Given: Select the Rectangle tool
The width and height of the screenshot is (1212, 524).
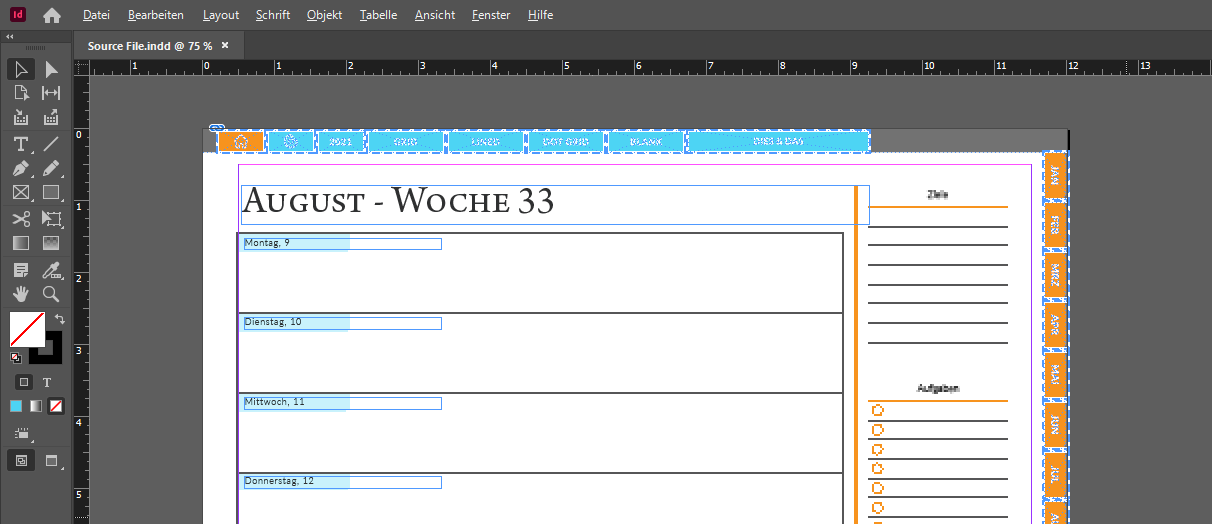Looking at the screenshot, I should pos(51,192).
